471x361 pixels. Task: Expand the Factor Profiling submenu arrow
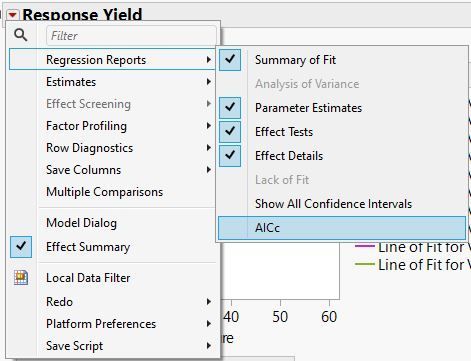tap(209, 126)
